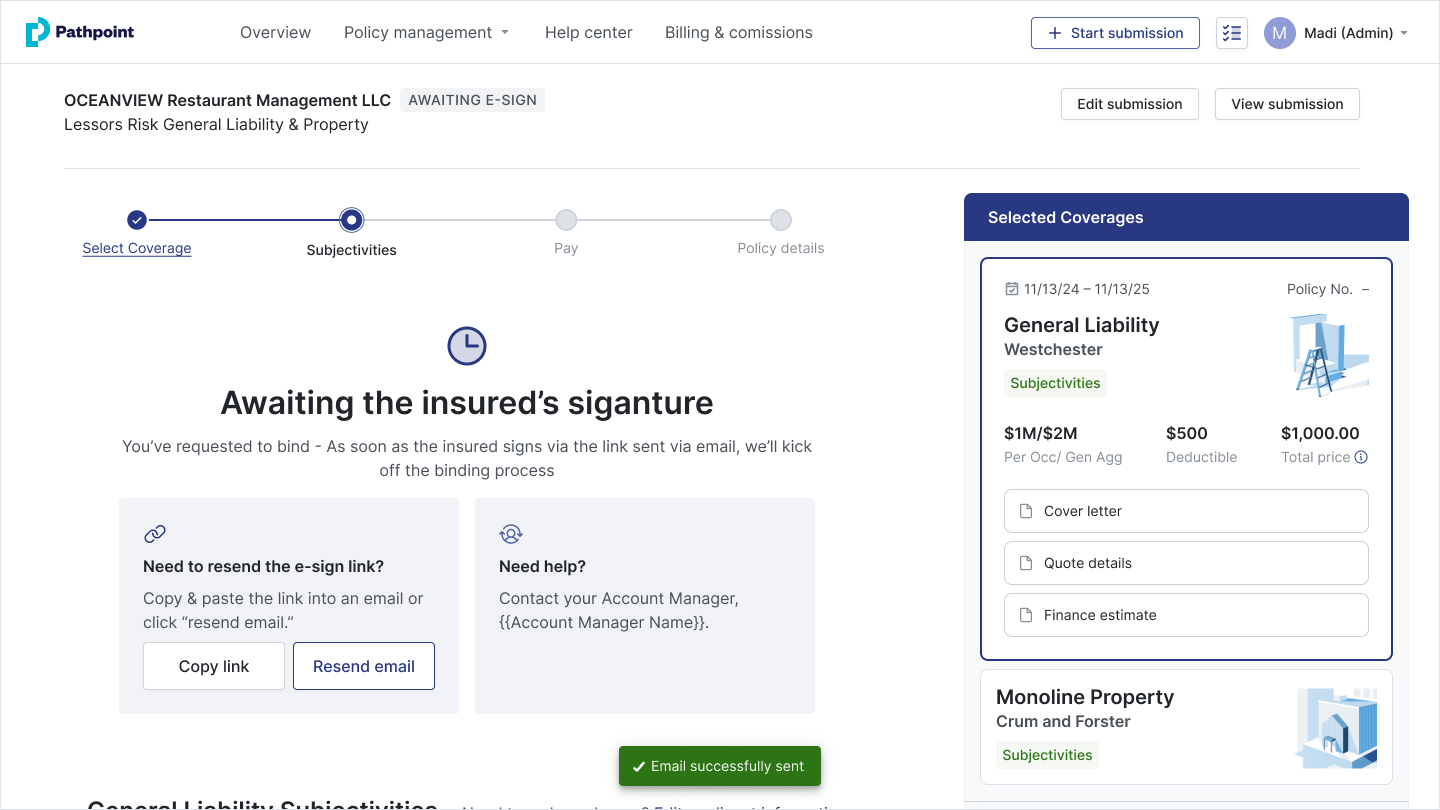Image resolution: width=1440 pixels, height=810 pixels.
Task: Go back to Select Coverage step
Action: [x=137, y=248]
